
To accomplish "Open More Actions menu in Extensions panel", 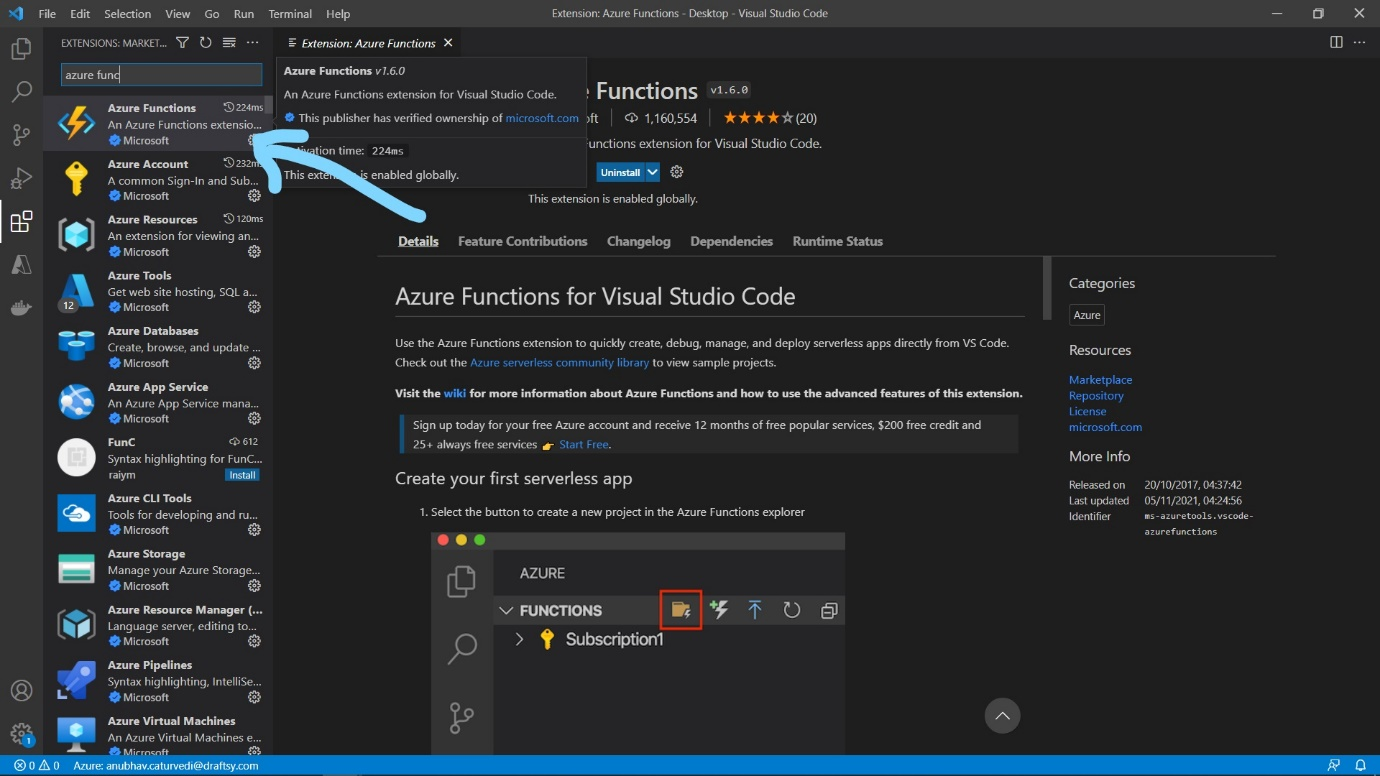I will tap(252, 42).
